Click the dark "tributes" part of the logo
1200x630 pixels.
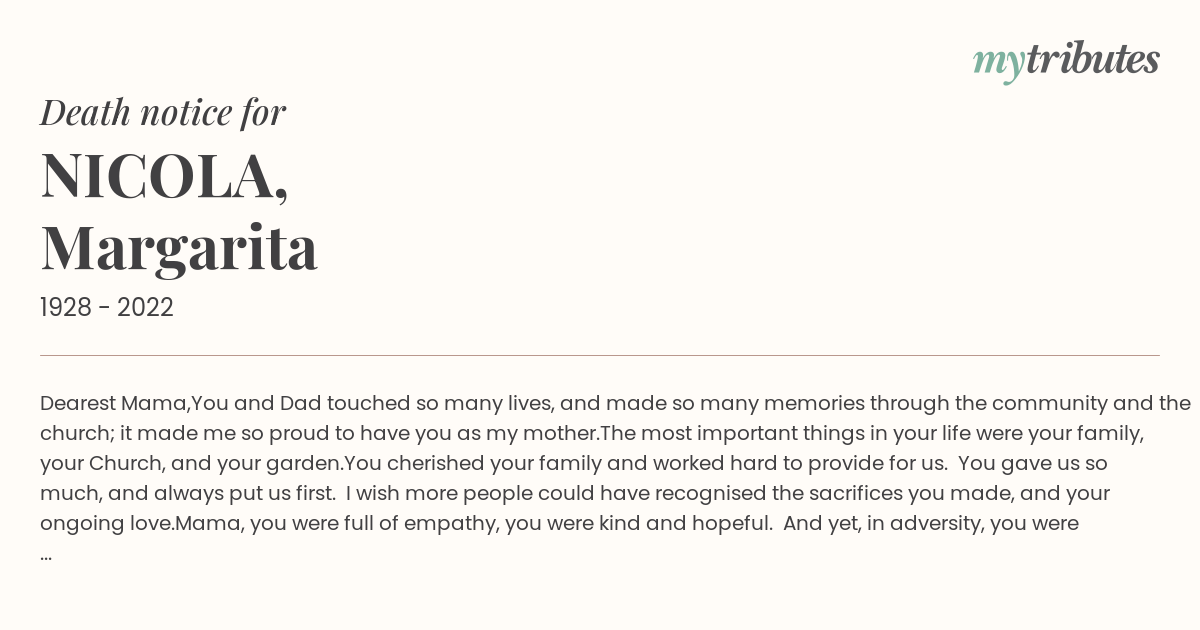1092,59
